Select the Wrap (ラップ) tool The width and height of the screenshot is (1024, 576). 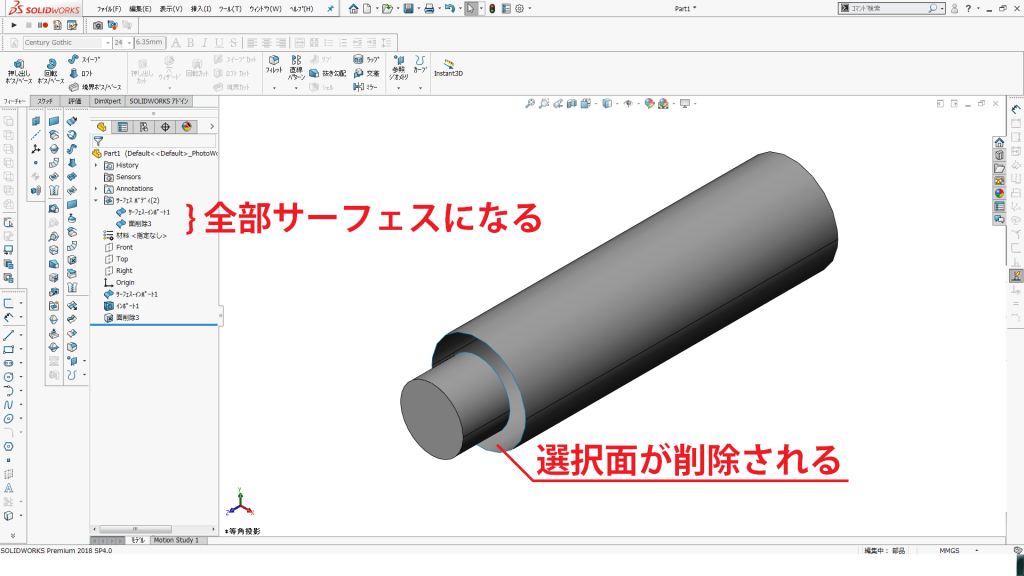click(366, 59)
